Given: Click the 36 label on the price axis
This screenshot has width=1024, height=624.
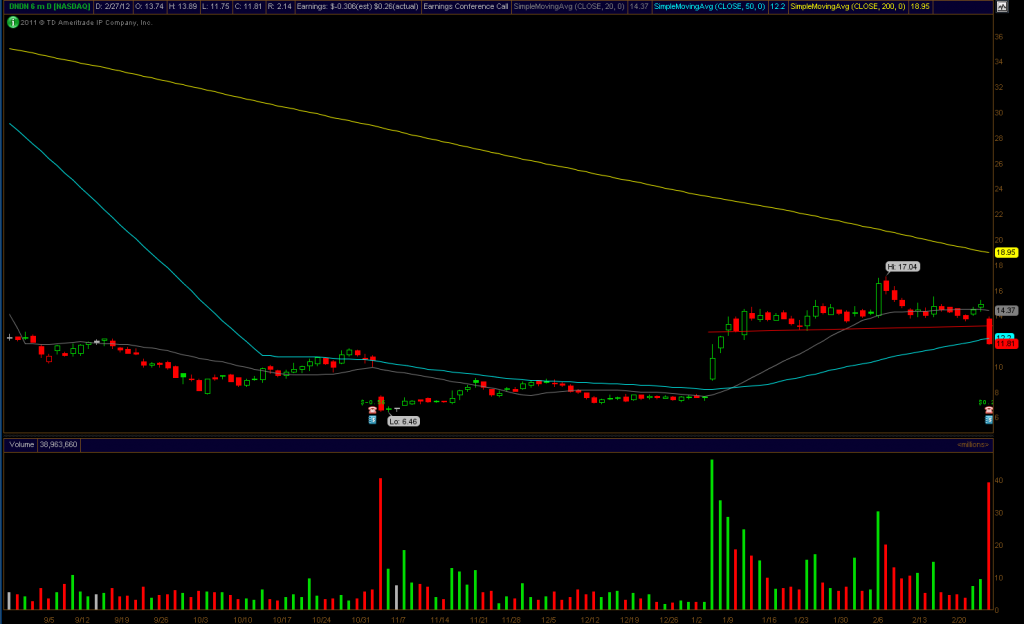Looking at the screenshot, I should (999, 37).
